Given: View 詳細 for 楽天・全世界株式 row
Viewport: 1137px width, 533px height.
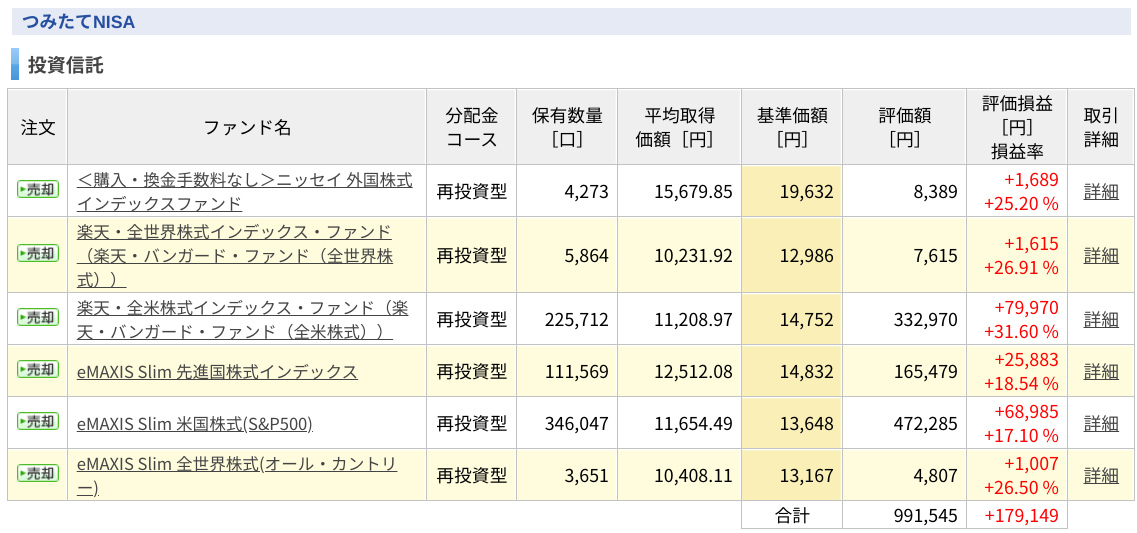Looking at the screenshot, I should tap(1101, 255).
